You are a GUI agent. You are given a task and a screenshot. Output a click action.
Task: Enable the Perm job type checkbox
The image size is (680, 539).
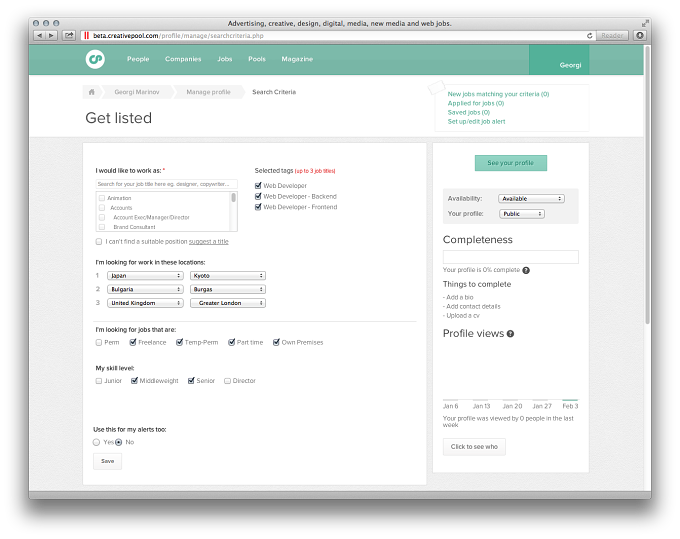[99, 343]
